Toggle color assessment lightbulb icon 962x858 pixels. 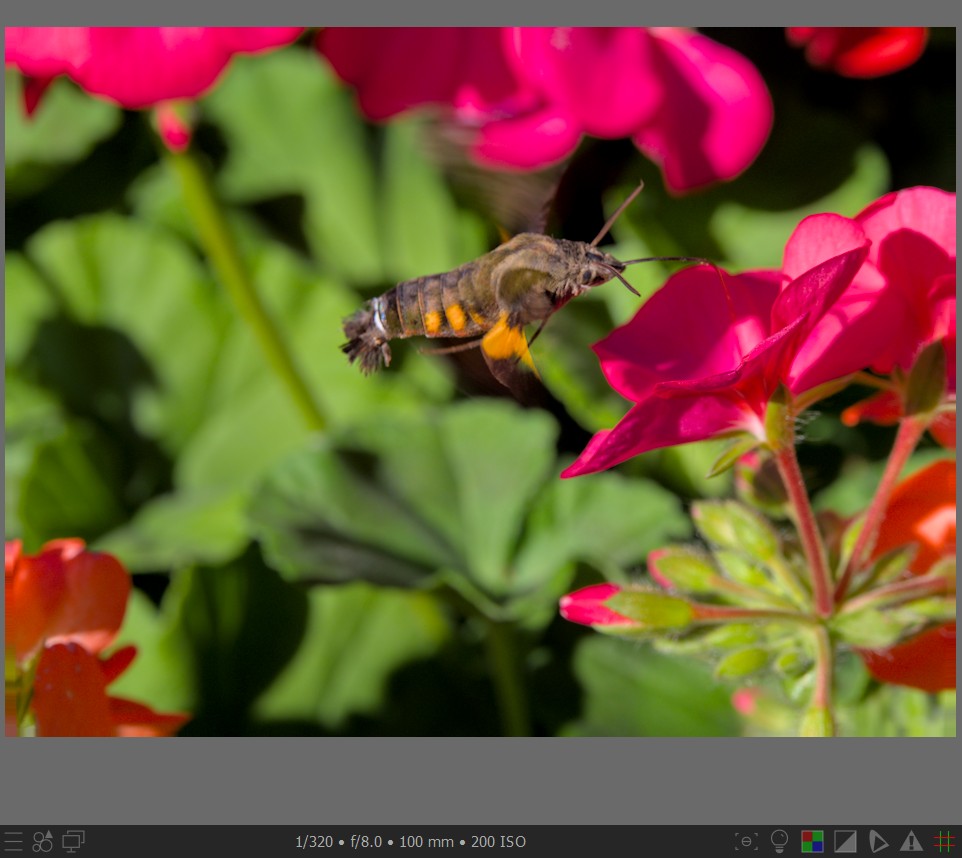[779, 841]
